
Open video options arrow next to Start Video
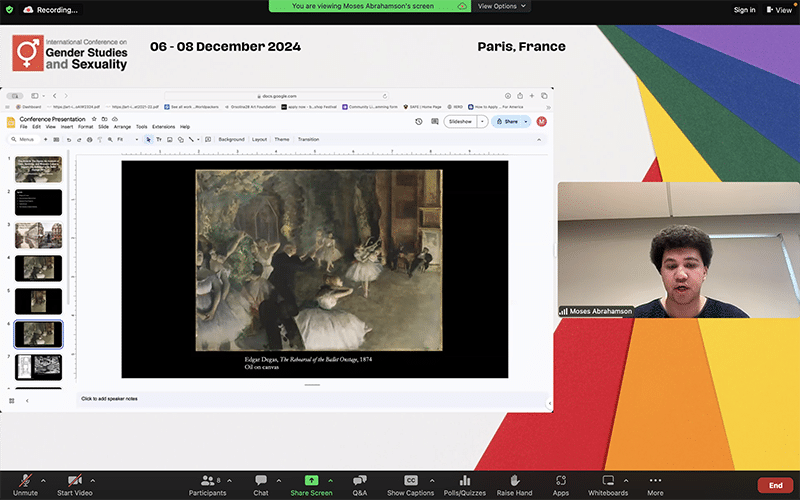(92, 480)
